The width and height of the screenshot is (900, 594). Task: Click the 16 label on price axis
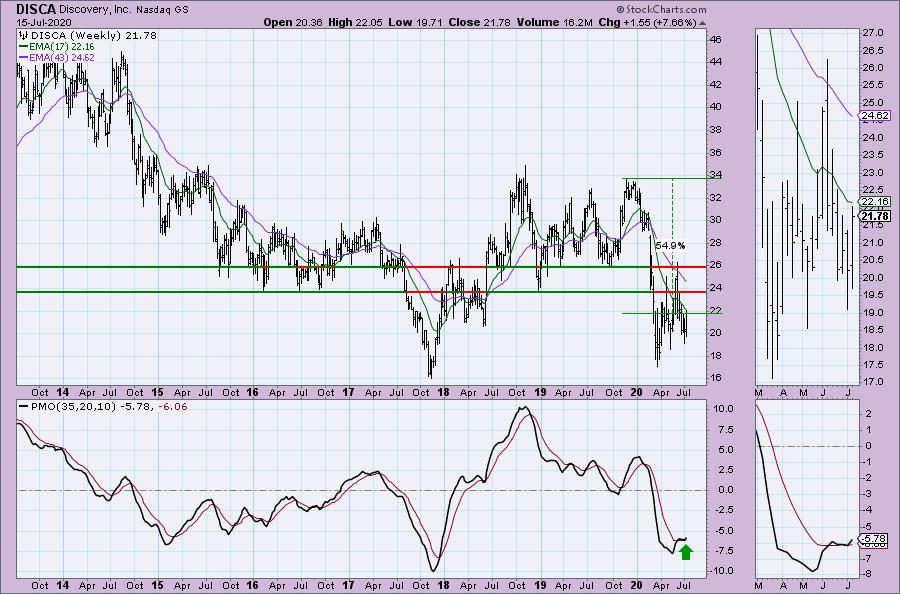coord(716,378)
